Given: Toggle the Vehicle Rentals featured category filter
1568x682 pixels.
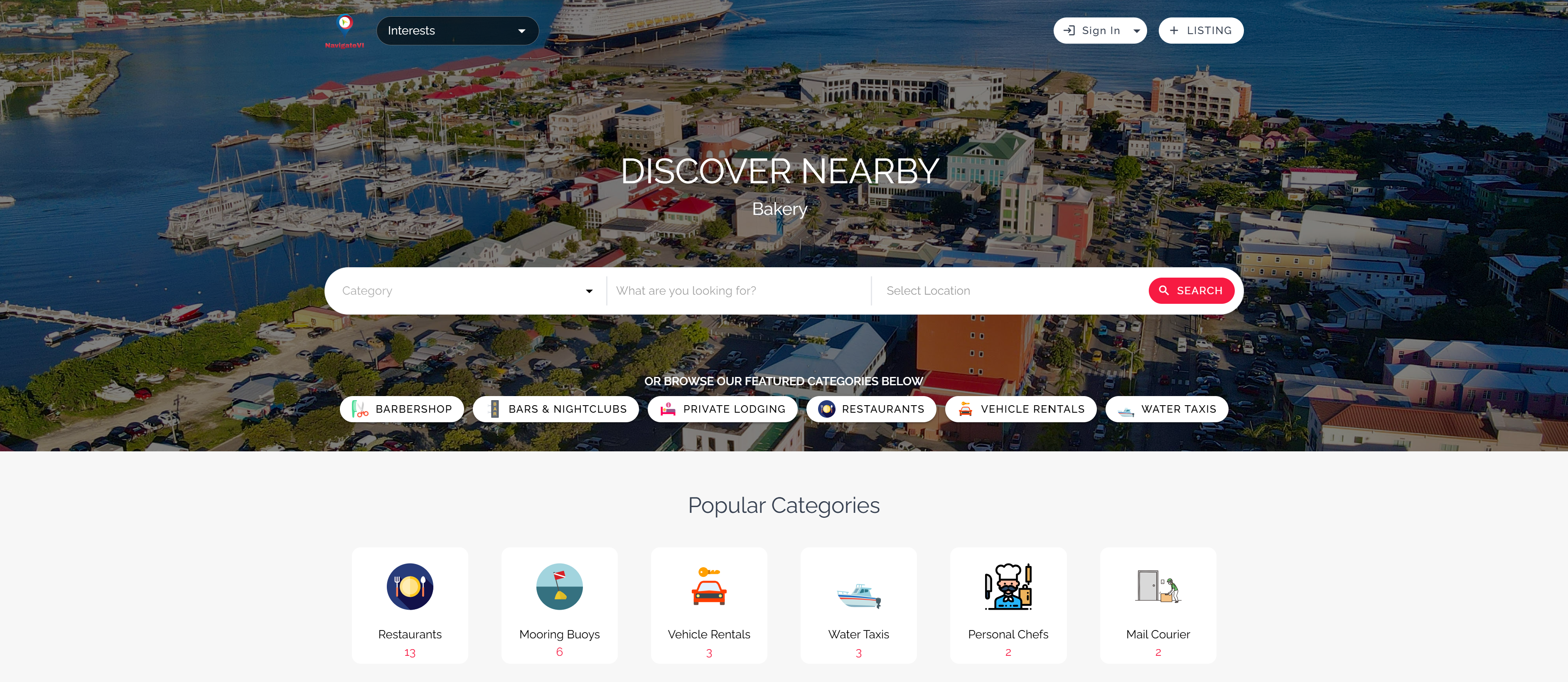Looking at the screenshot, I should click(1020, 408).
